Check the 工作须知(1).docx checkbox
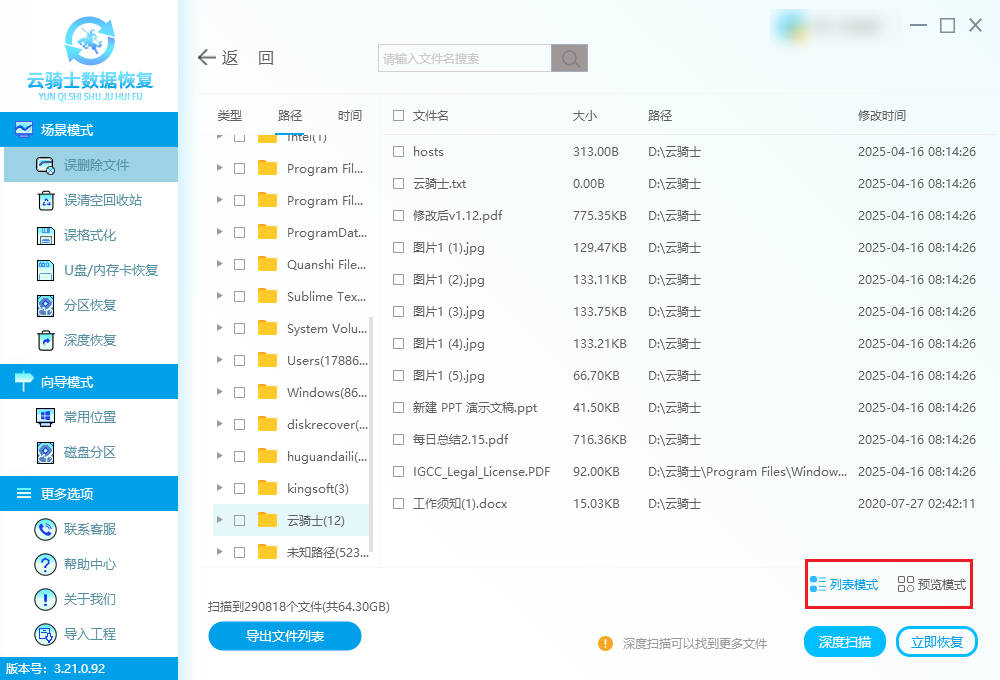Viewport: 1000px width, 680px height. tap(399, 503)
